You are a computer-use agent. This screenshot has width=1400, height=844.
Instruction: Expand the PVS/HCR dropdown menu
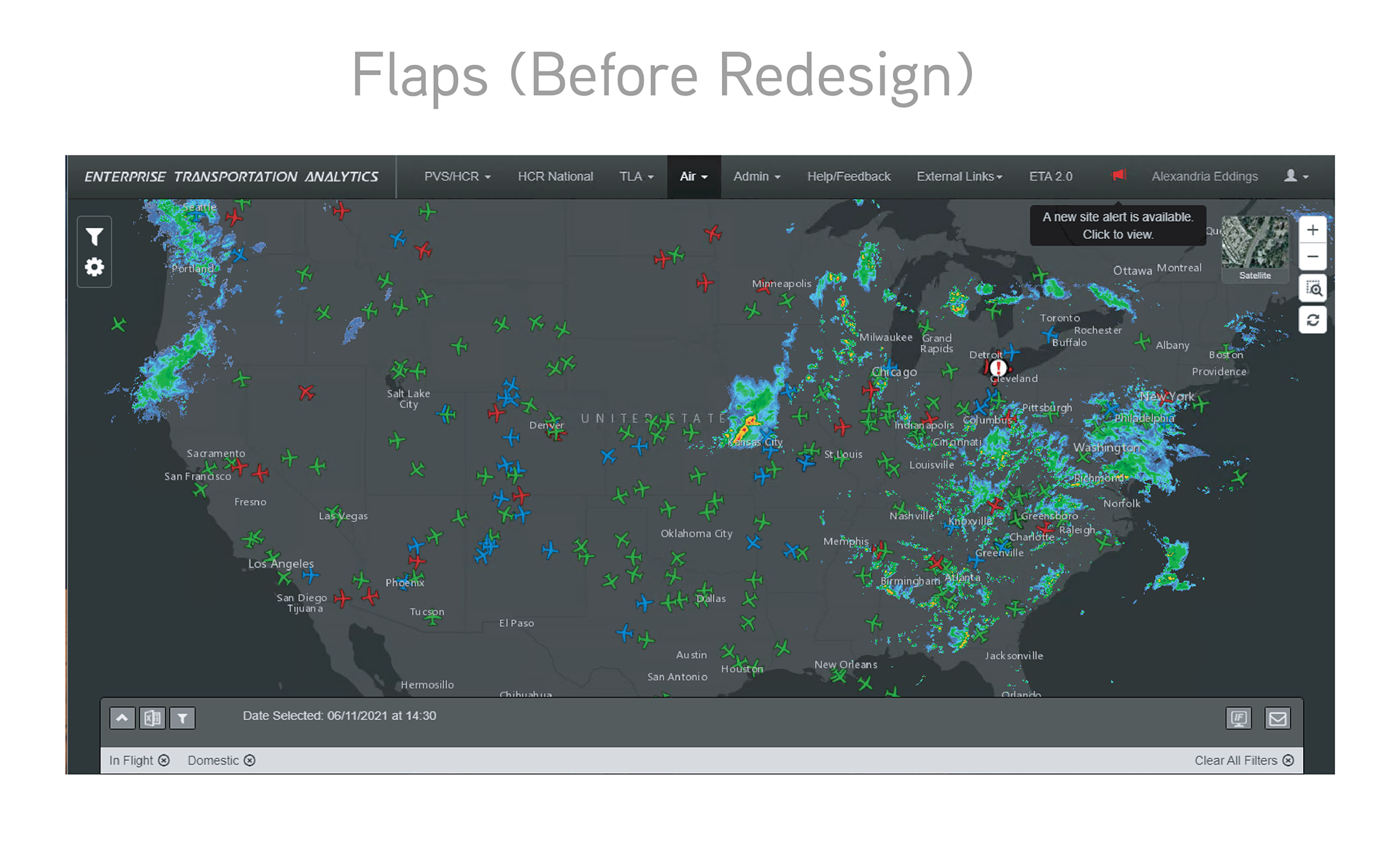click(x=457, y=176)
